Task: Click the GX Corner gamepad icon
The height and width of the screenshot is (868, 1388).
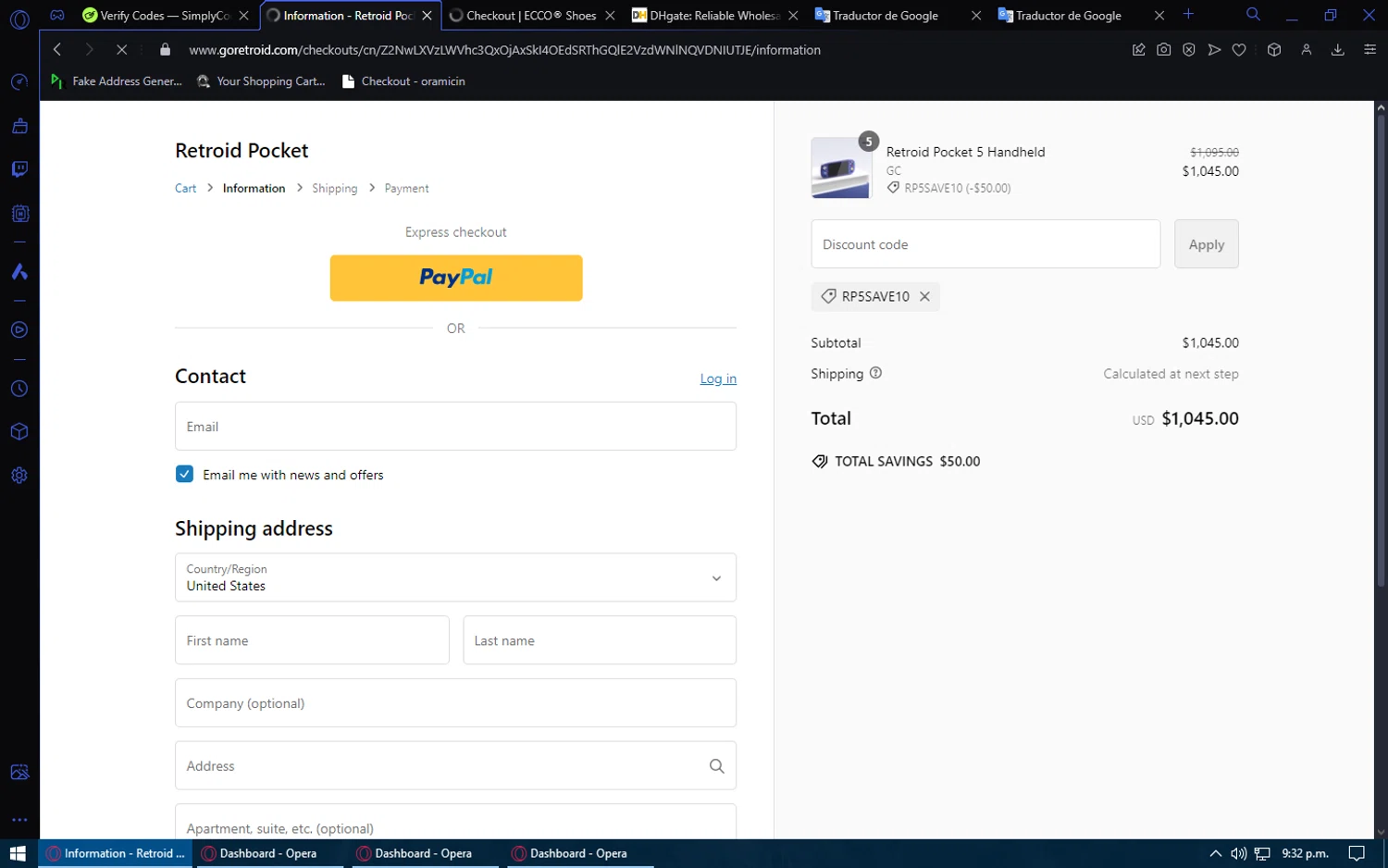Action: click(x=57, y=15)
